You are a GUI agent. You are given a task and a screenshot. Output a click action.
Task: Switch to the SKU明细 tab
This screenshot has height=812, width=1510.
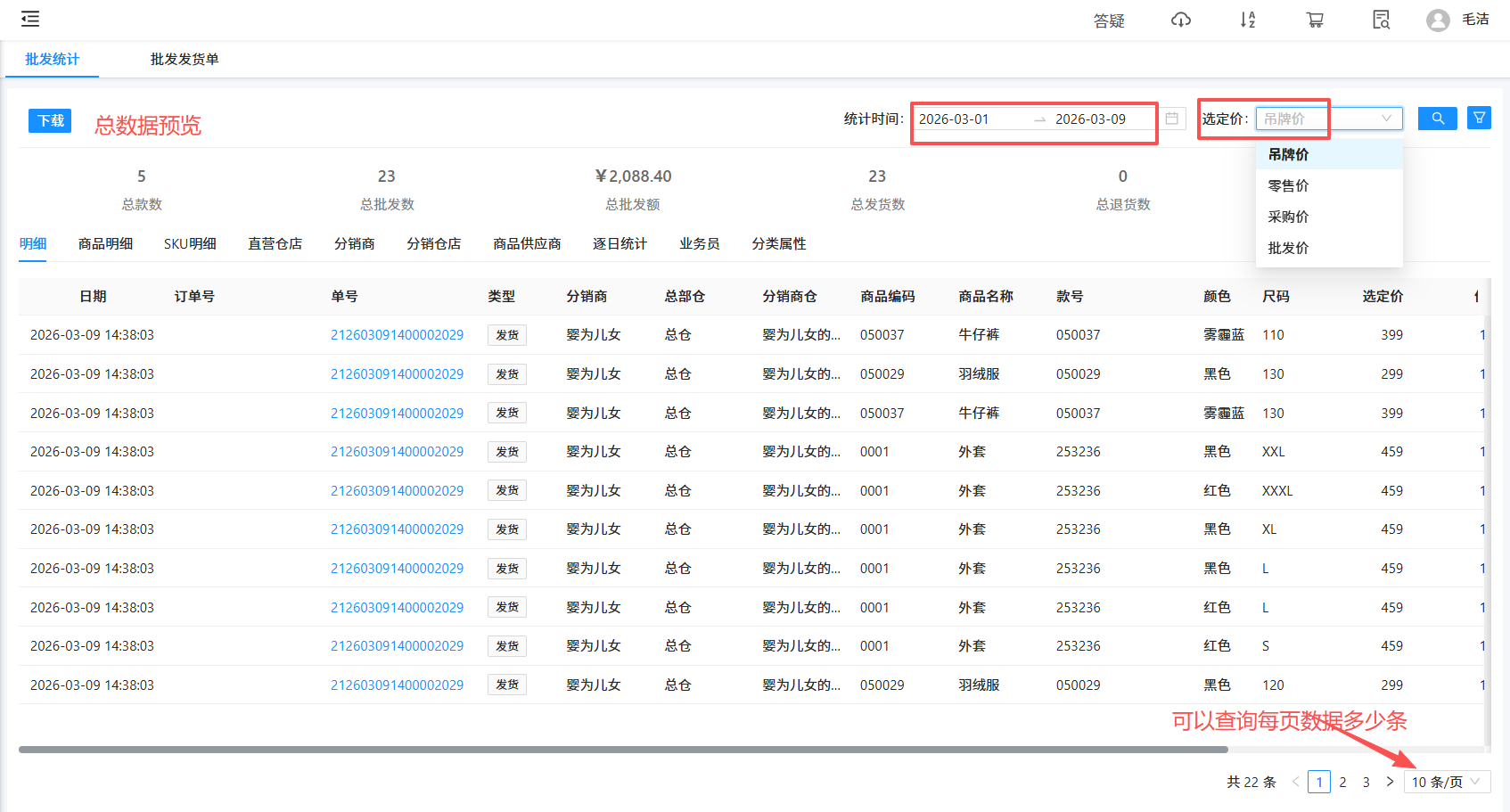coord(190,243)
